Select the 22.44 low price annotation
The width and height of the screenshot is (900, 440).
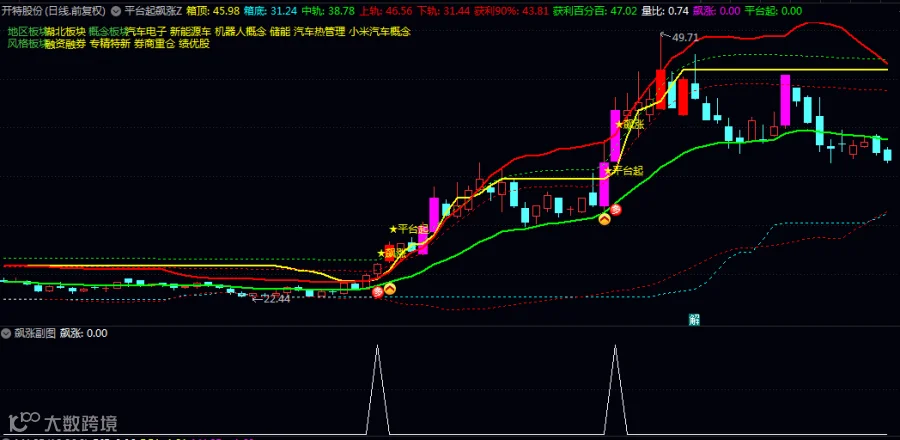point(271,298)
